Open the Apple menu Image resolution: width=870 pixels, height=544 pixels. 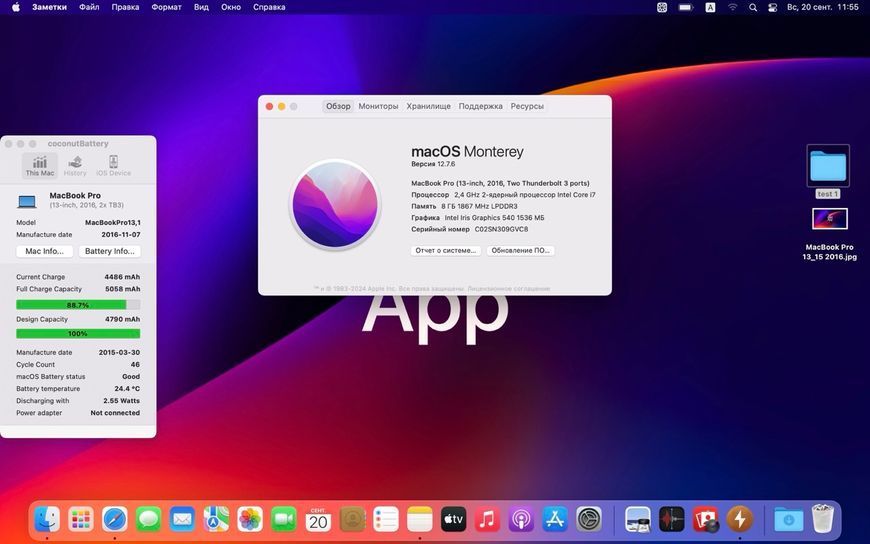16,7
